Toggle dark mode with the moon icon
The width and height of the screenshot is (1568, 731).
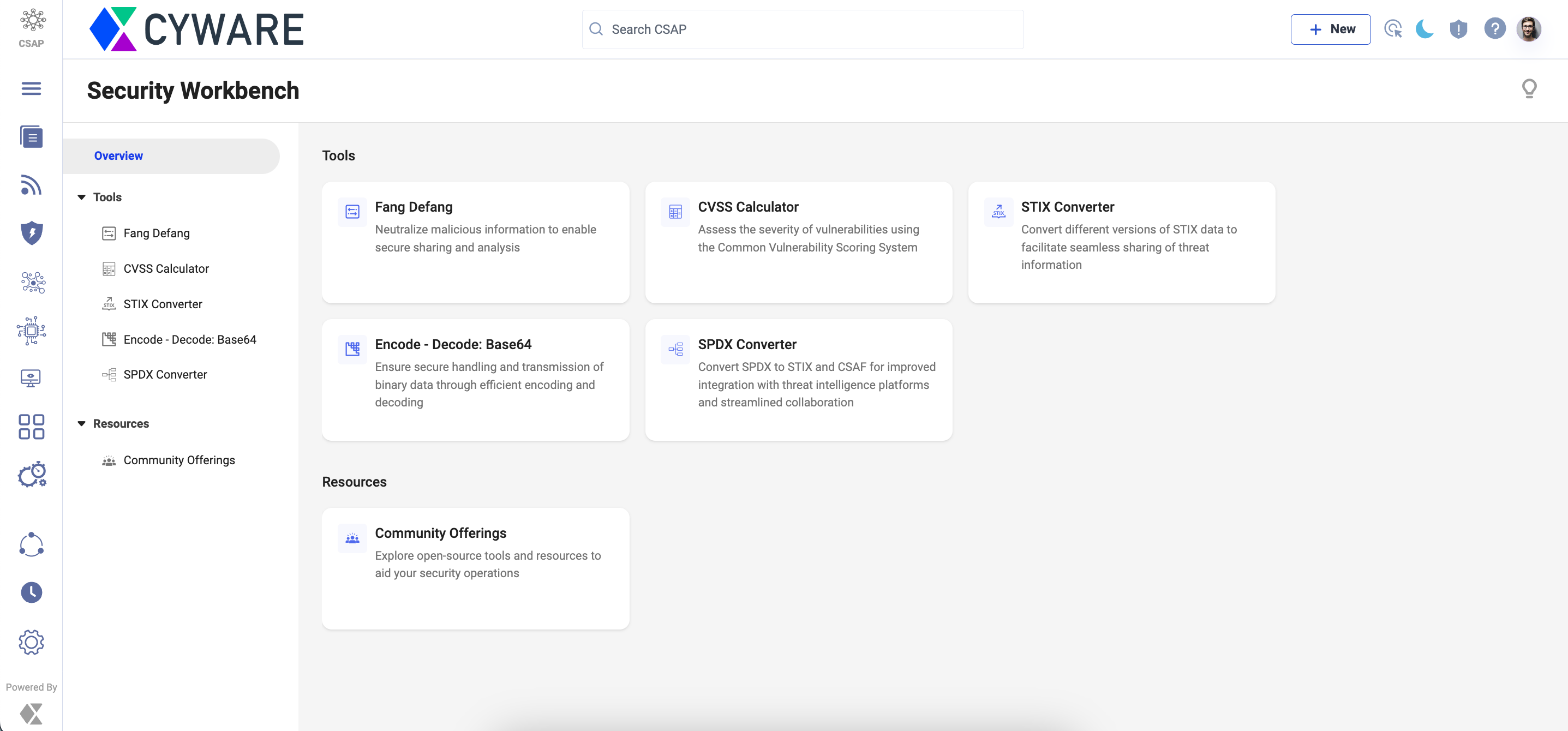pos(1425,28)
